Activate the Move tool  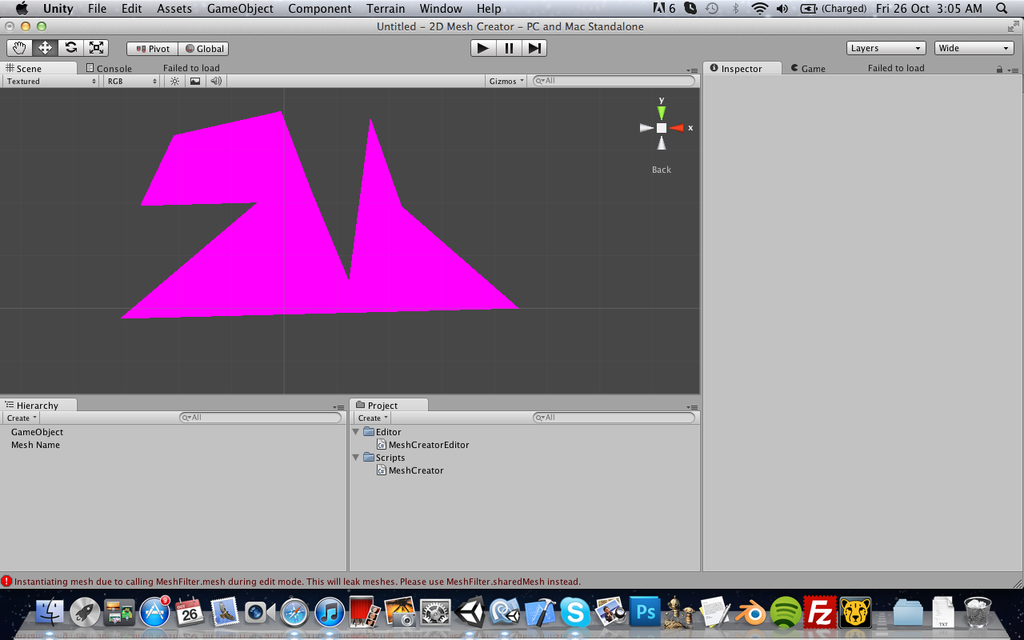(44, 47)
